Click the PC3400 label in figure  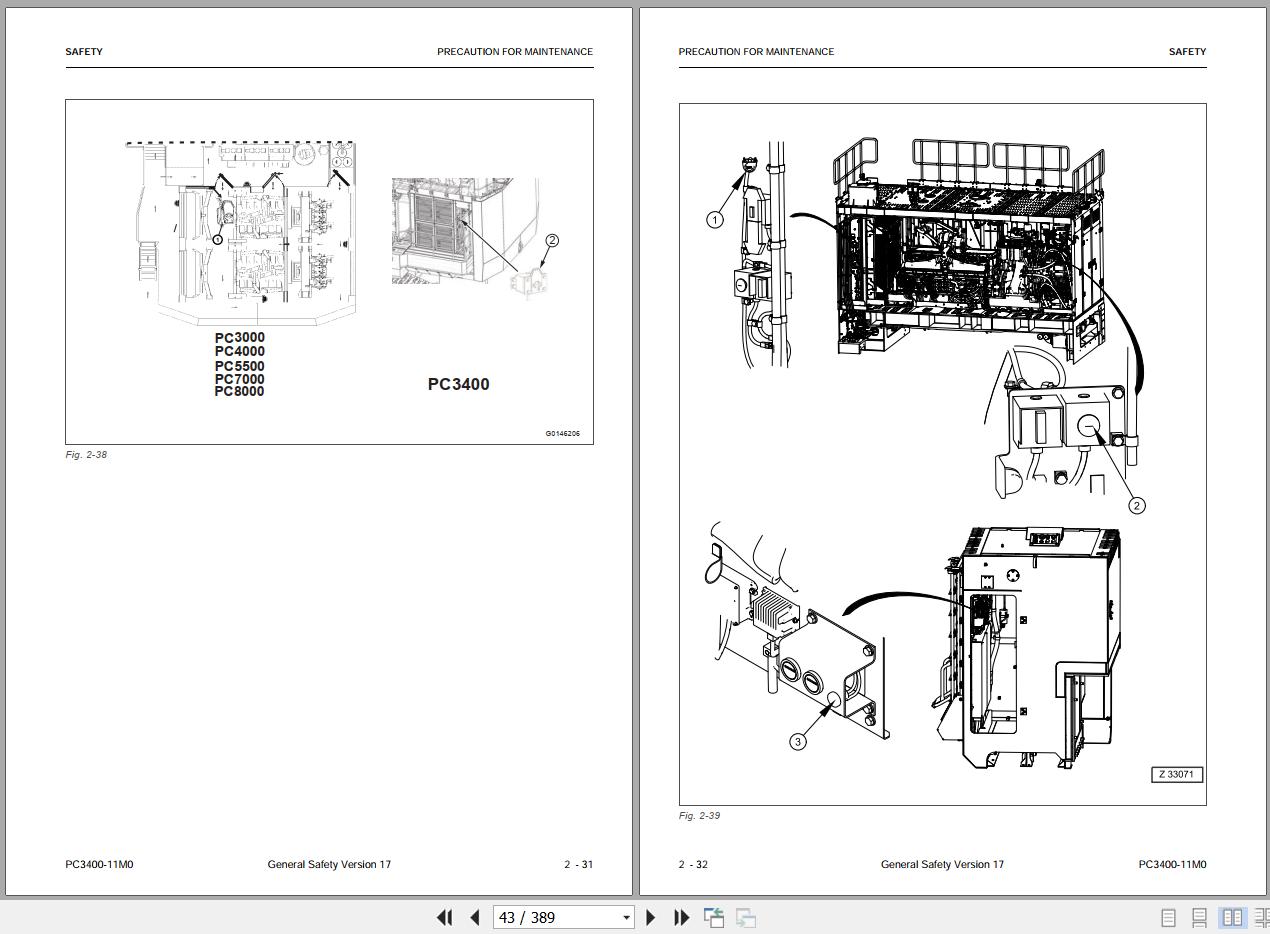pos(459,384)
